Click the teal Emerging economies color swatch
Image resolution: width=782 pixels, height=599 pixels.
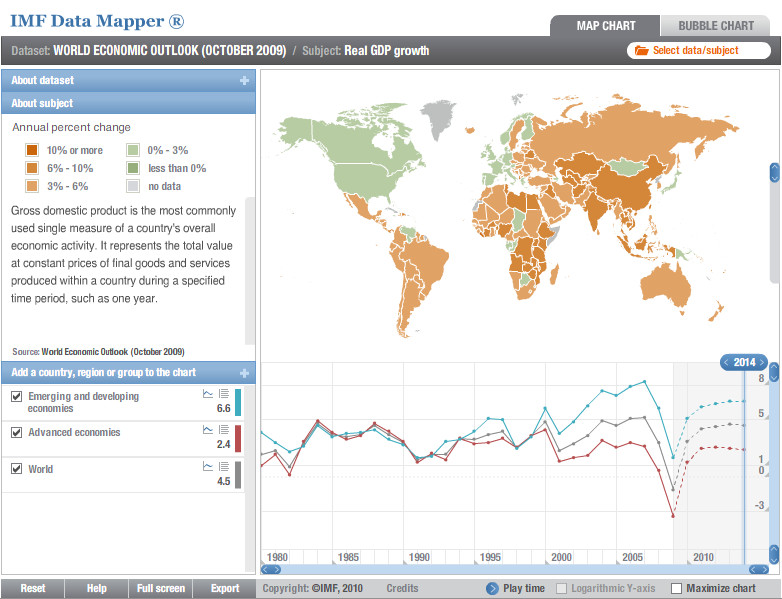238,402
